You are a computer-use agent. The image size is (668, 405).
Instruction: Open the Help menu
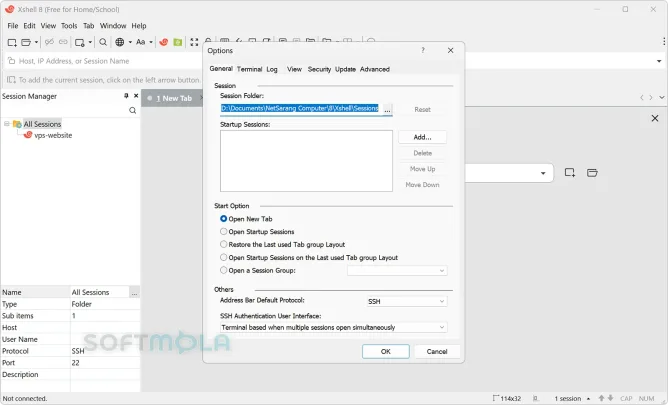pos(139,26)
